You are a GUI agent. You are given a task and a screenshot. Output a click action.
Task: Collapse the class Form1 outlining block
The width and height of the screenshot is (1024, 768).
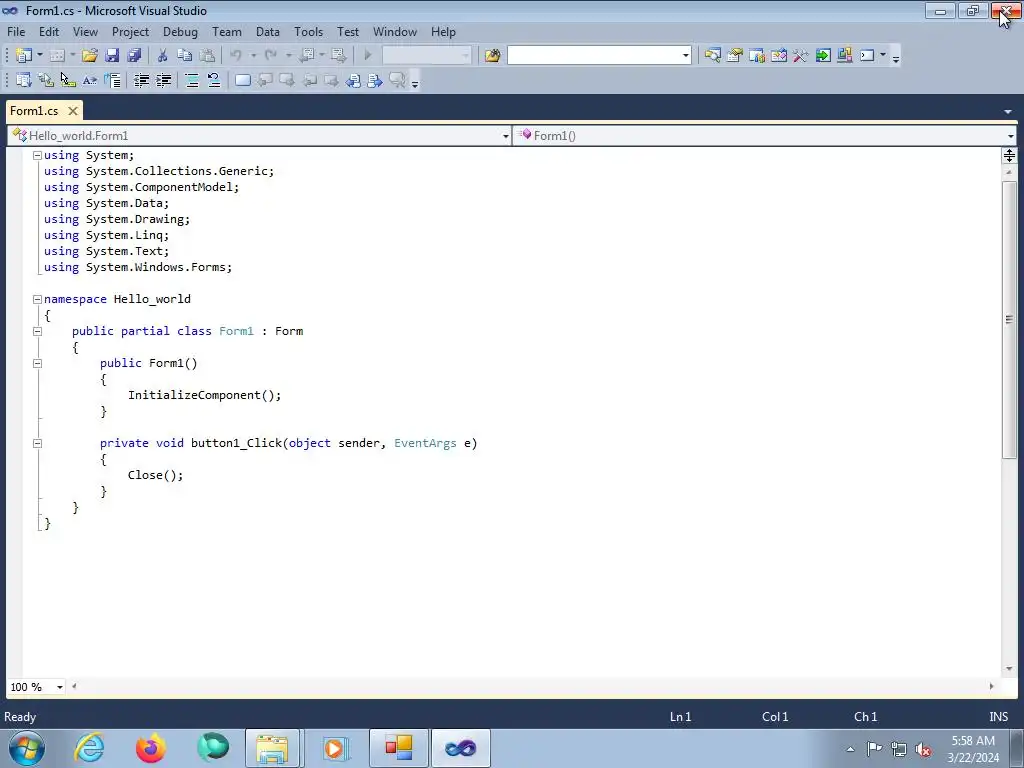(x=37, y=331)
